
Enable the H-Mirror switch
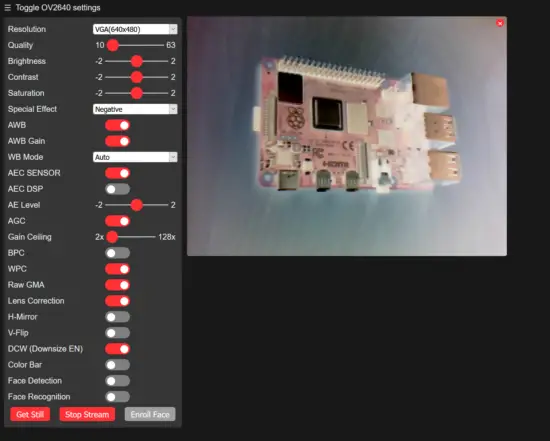tap(118, 317)
